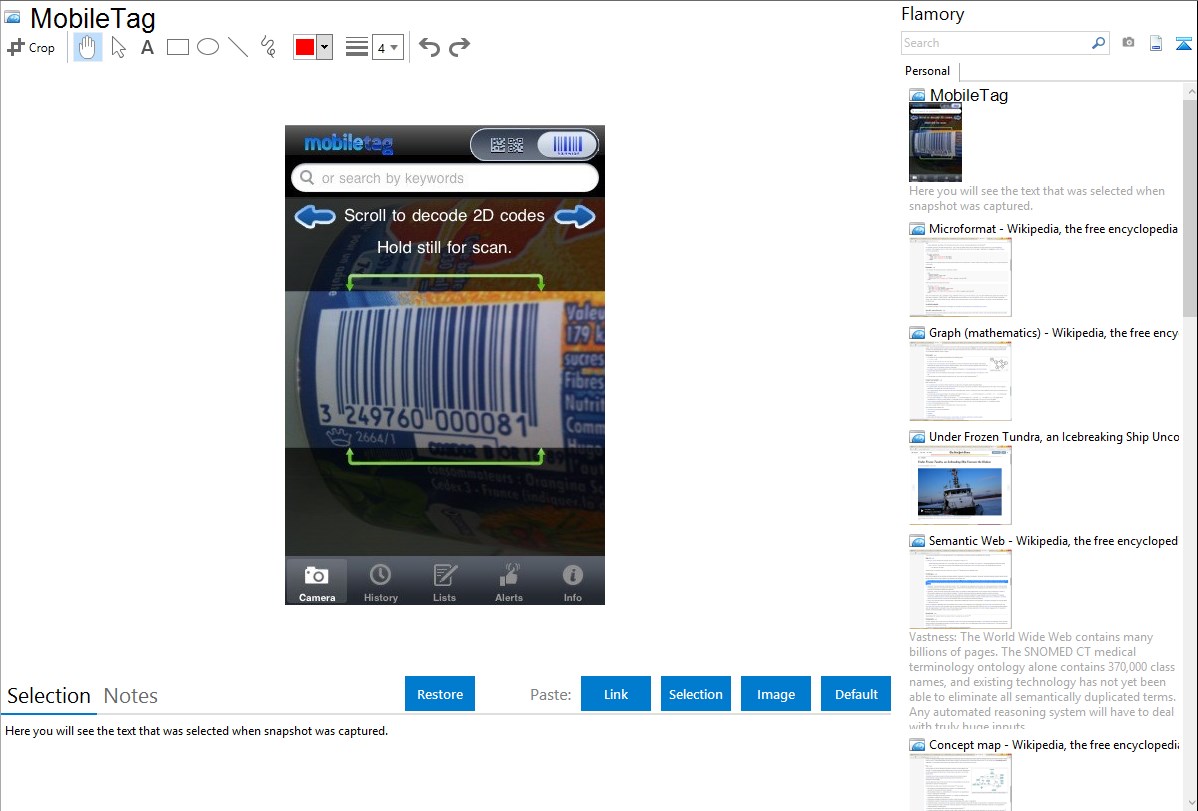Switch to the Personal tab
The image size is (1198, 811).
click(928, 71)
